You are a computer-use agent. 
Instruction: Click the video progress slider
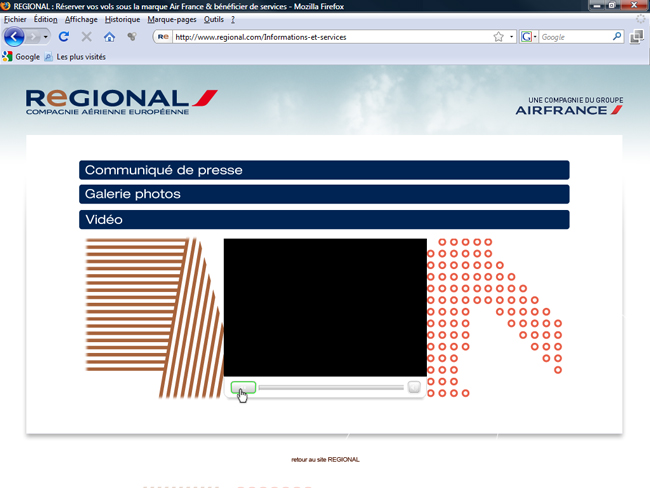click(x=331, y=387)
